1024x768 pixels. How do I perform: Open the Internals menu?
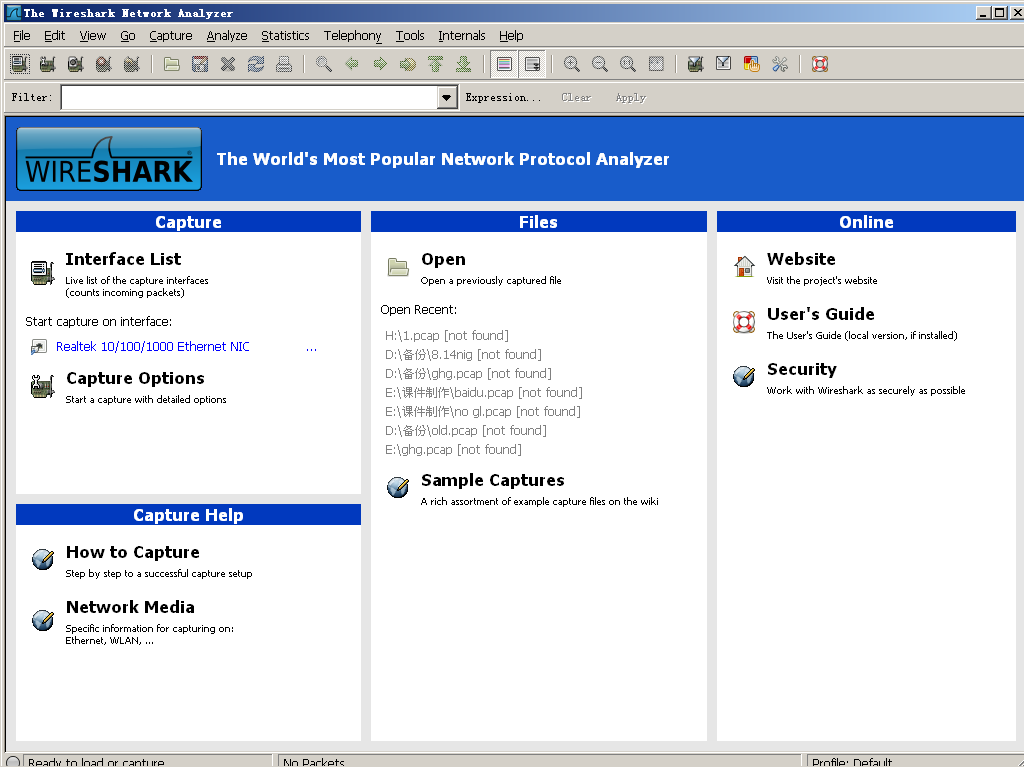462,36
